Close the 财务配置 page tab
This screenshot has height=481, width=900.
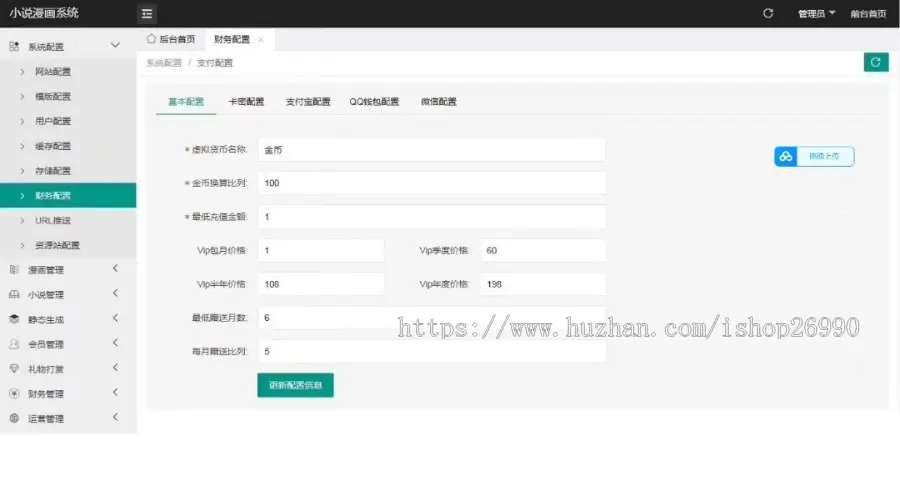(261, 40)
